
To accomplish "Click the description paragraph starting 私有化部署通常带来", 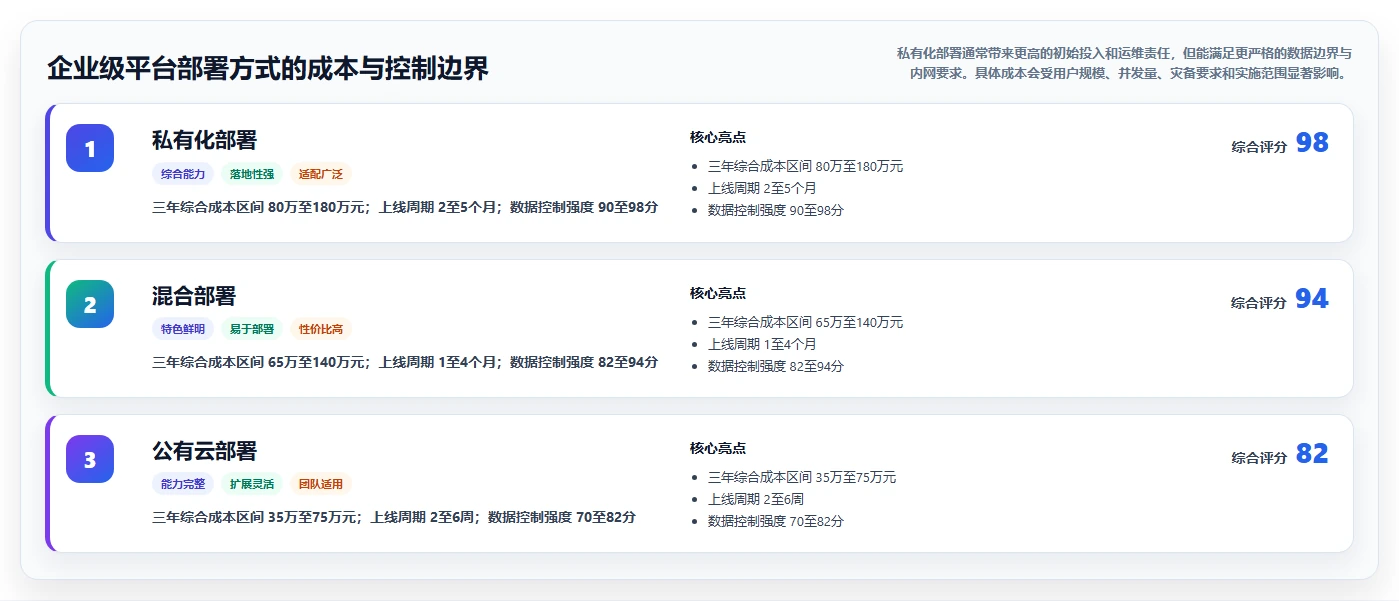I will point(1124,63).
